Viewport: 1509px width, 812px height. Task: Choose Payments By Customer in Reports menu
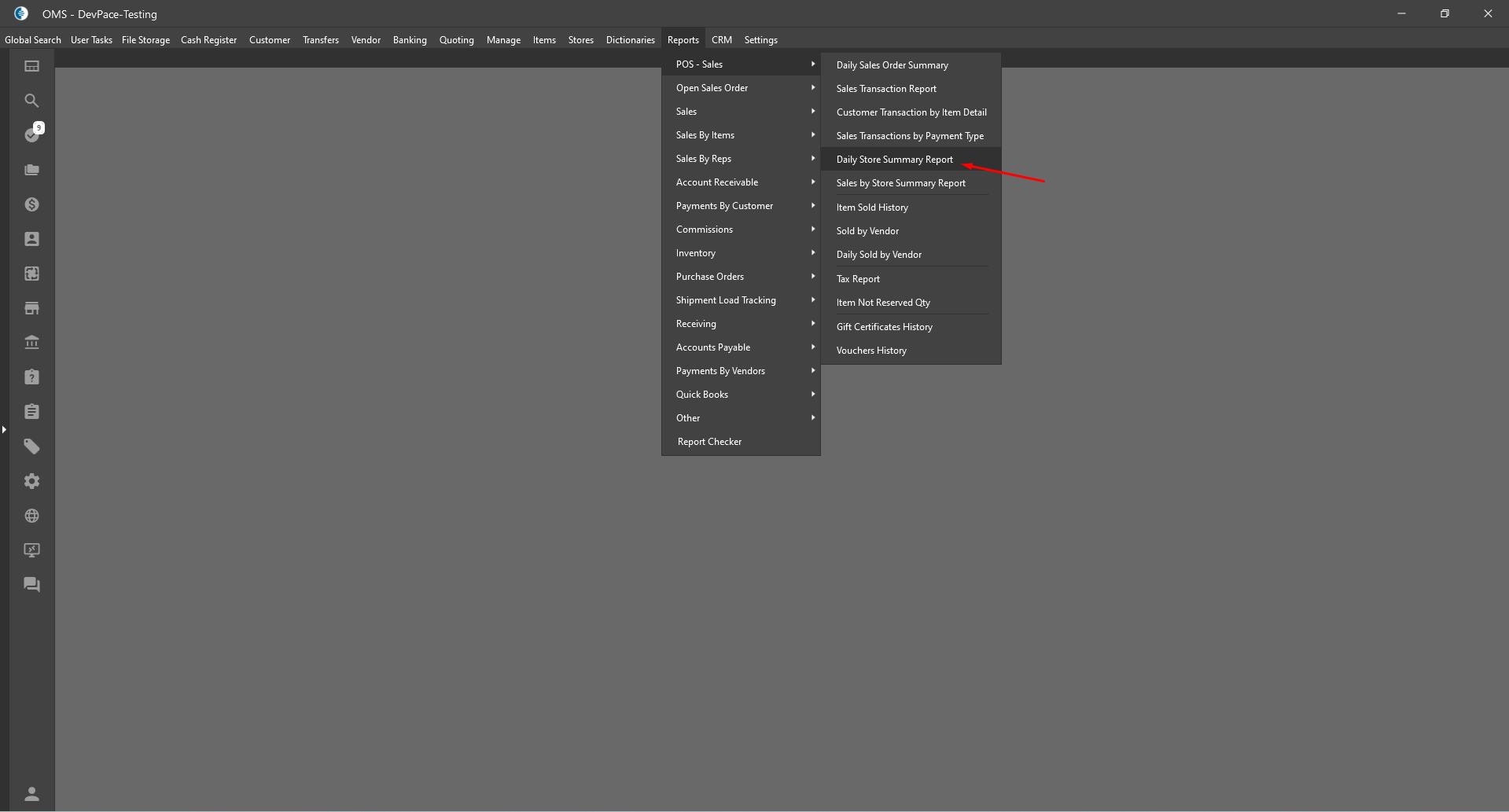[x=741, y=206]
